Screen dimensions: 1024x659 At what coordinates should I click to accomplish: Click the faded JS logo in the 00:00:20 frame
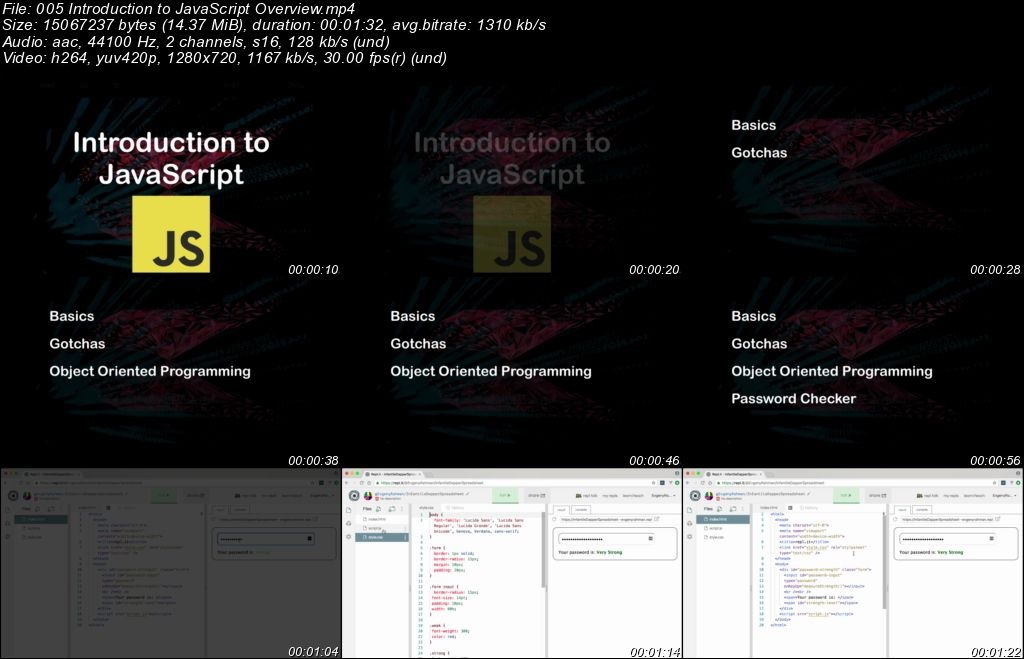pyautogui.click(x=512, y=234)
